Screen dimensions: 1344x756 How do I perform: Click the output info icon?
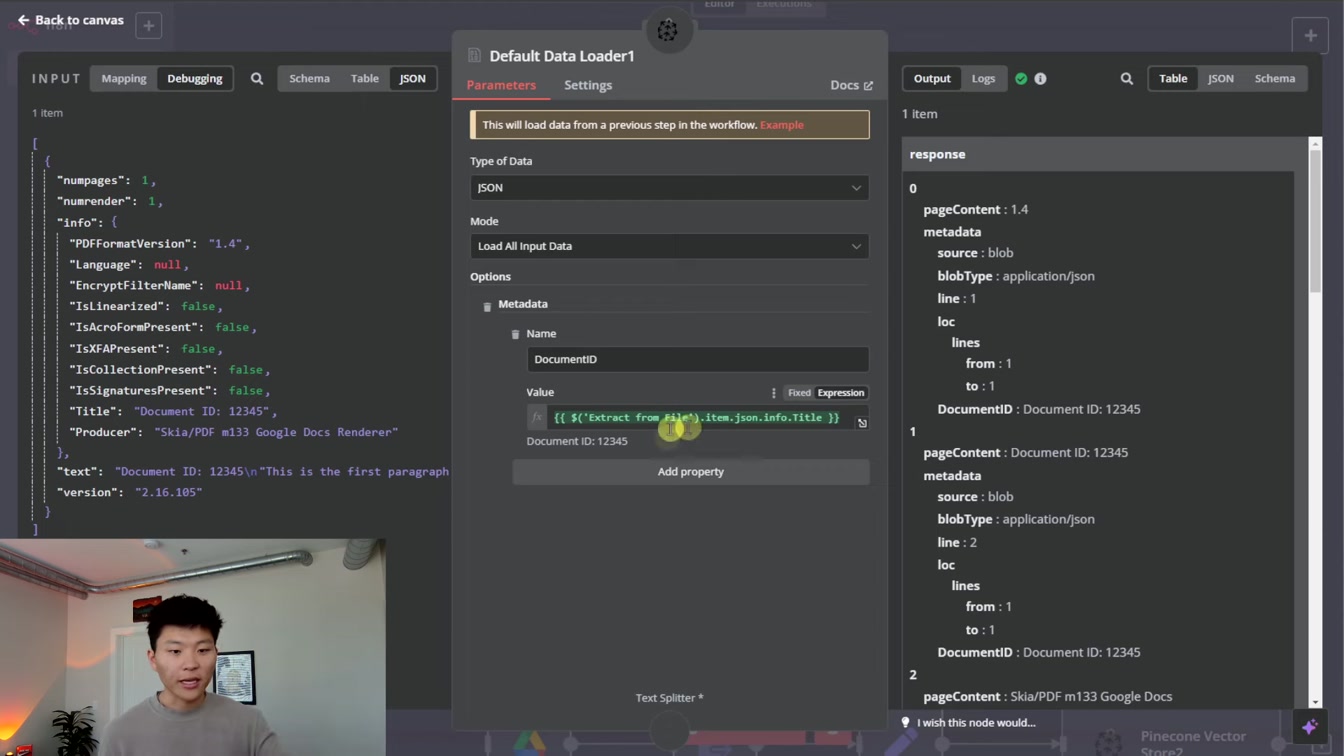click(x=1040, y=78)
